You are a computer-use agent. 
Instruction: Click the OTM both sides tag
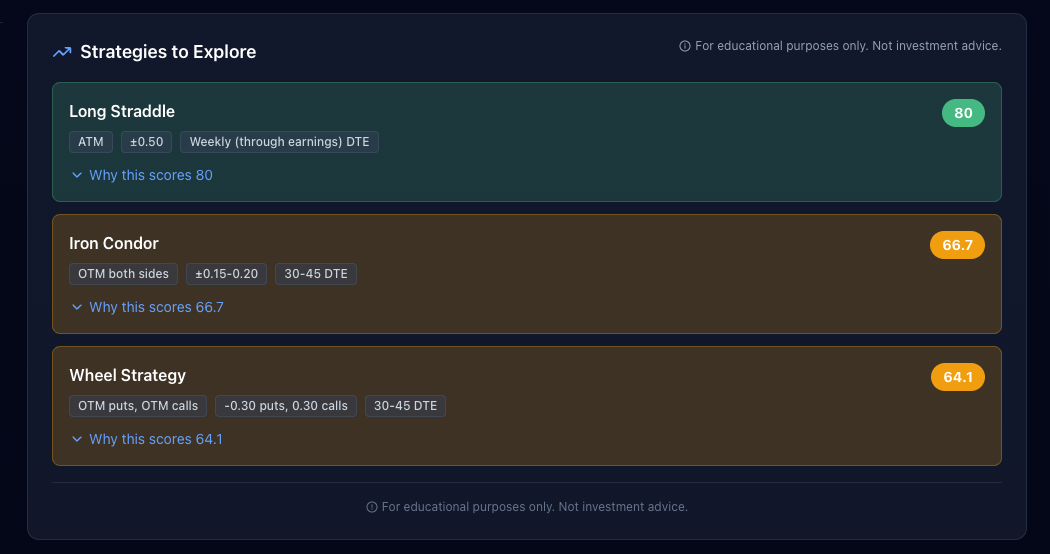click(x=124, y=274)
